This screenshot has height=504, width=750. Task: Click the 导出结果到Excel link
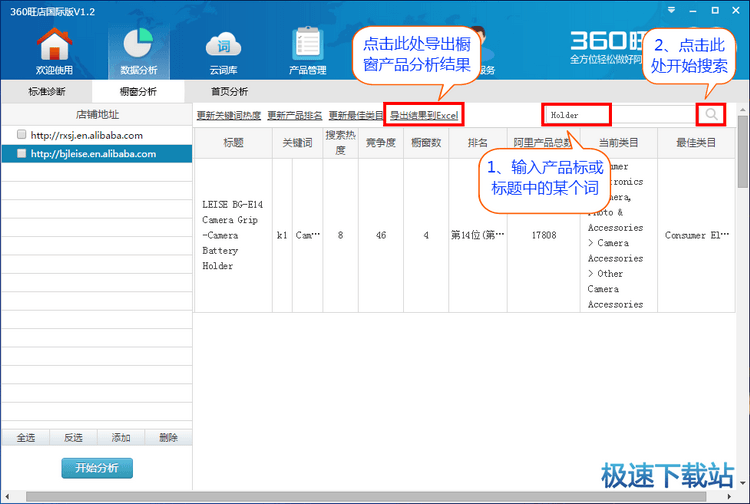(x=424, y=115)
